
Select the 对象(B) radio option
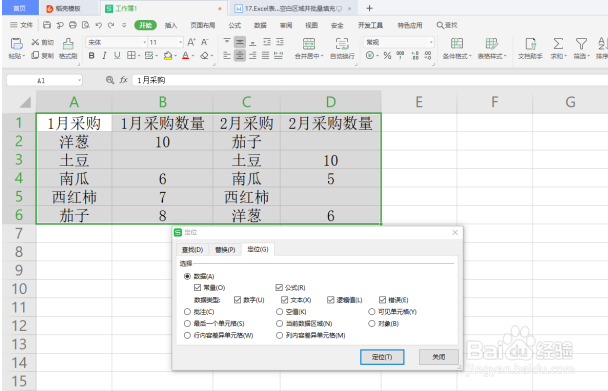click(371, 324)
